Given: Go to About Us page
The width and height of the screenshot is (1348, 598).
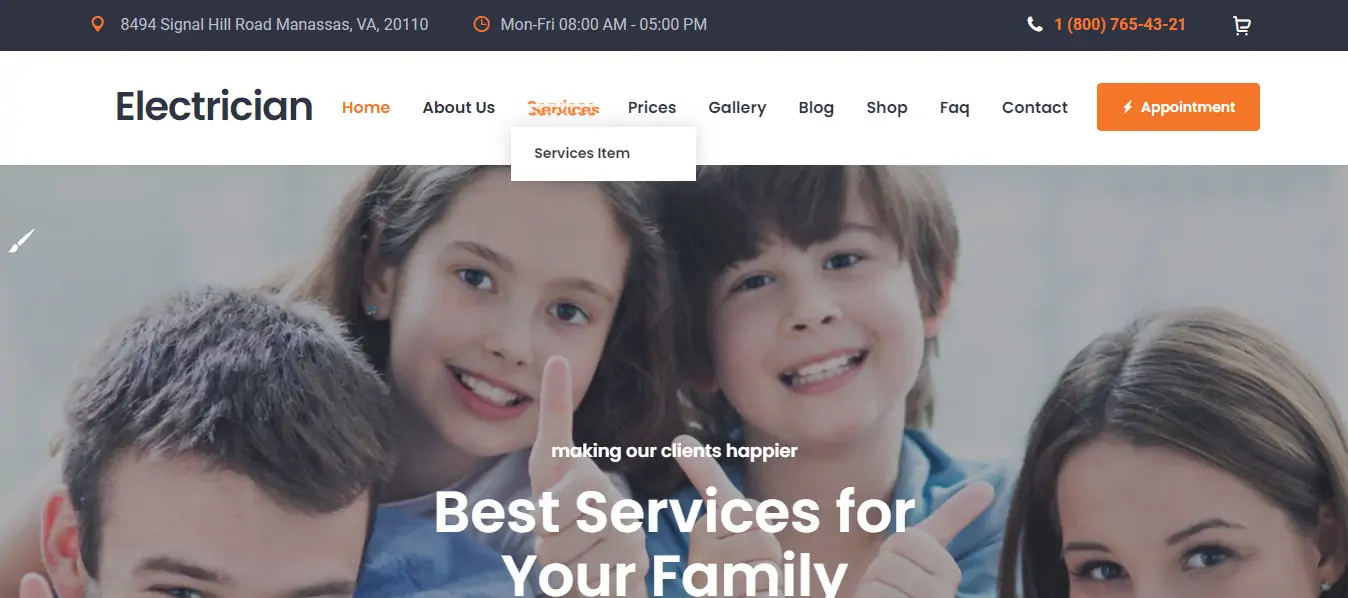Looking at the screenshot, I should [x=459, y=107].
